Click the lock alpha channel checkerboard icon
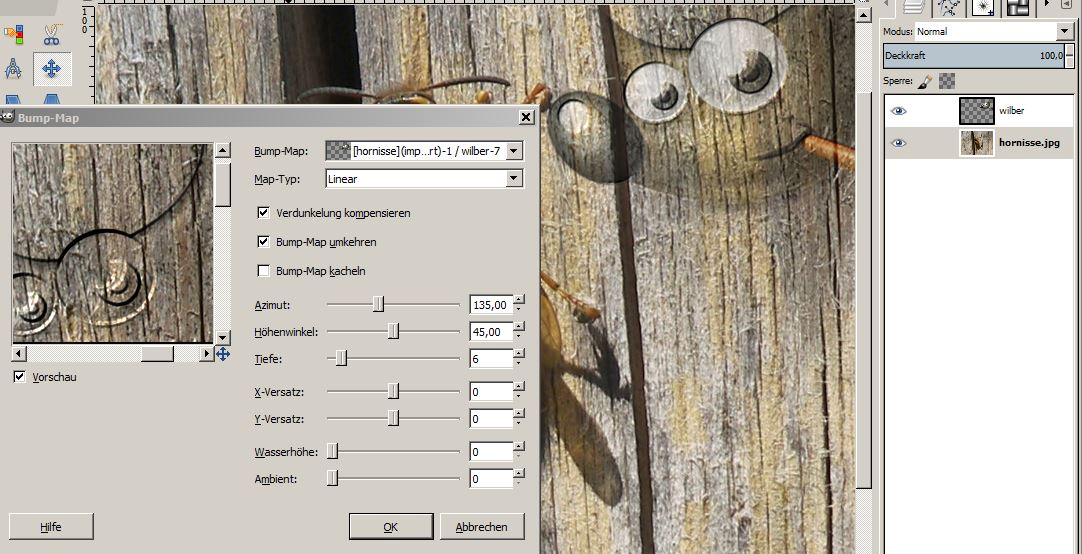Image resolution: width=1082 pixels, height=554 pixels. 947,81
